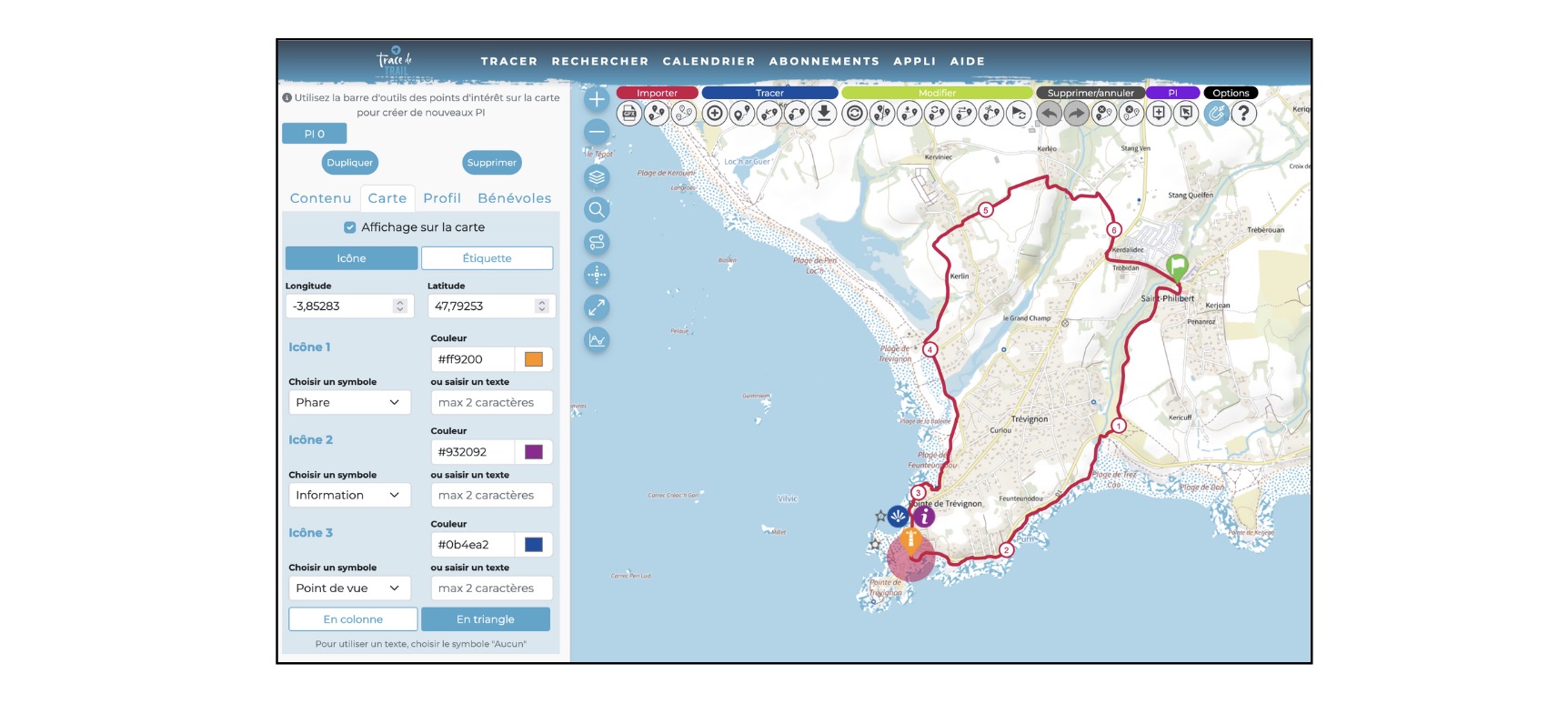Image resolution: width=1568 pixels, height=704 pixels.
Task: Toggle fullscreen map with the arrows icon
Action: (597, 307)
